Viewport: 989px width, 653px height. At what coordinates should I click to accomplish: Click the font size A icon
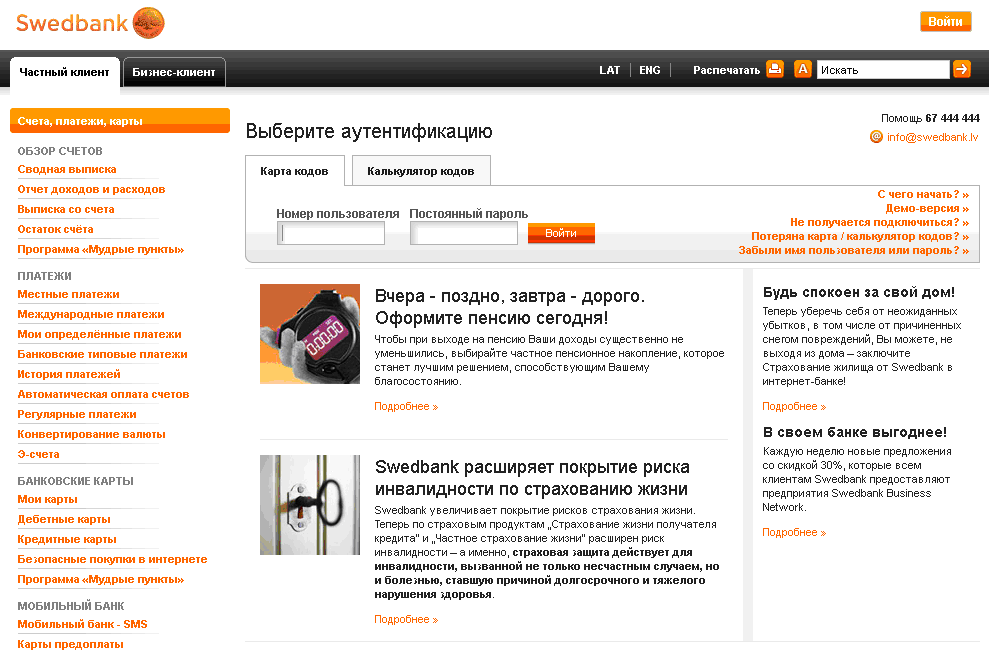[x=802, y=69]
